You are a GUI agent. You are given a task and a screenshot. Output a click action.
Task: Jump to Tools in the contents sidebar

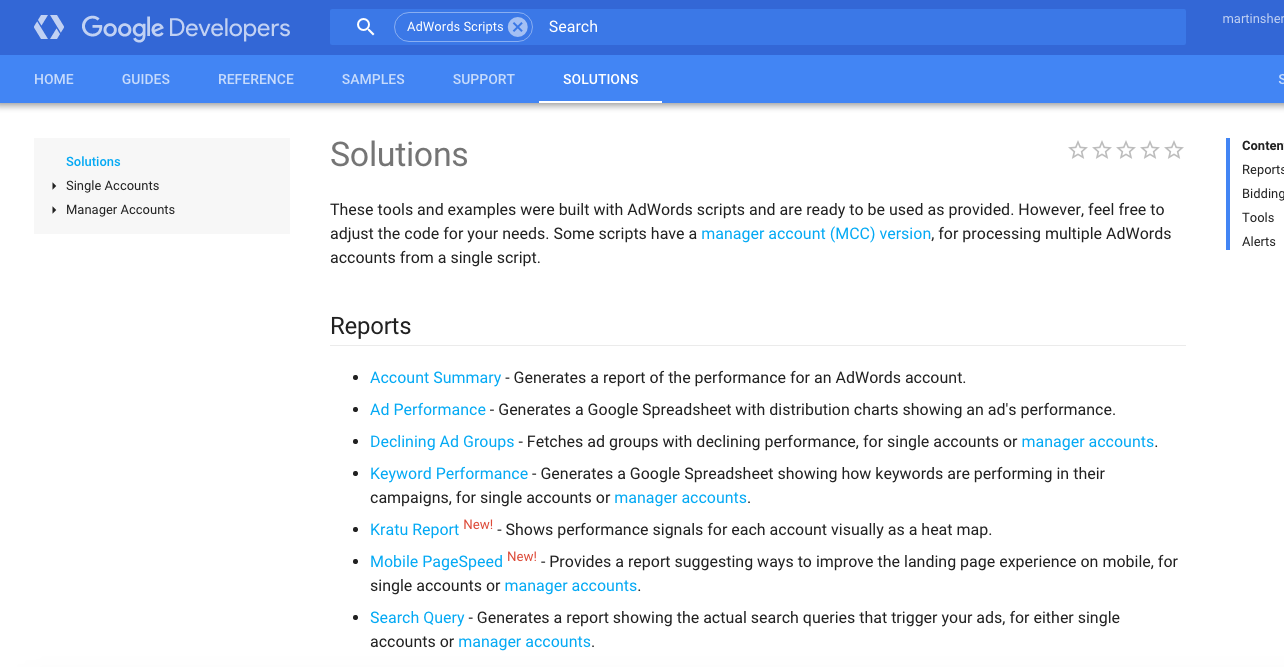click(x=1258, y=218)
